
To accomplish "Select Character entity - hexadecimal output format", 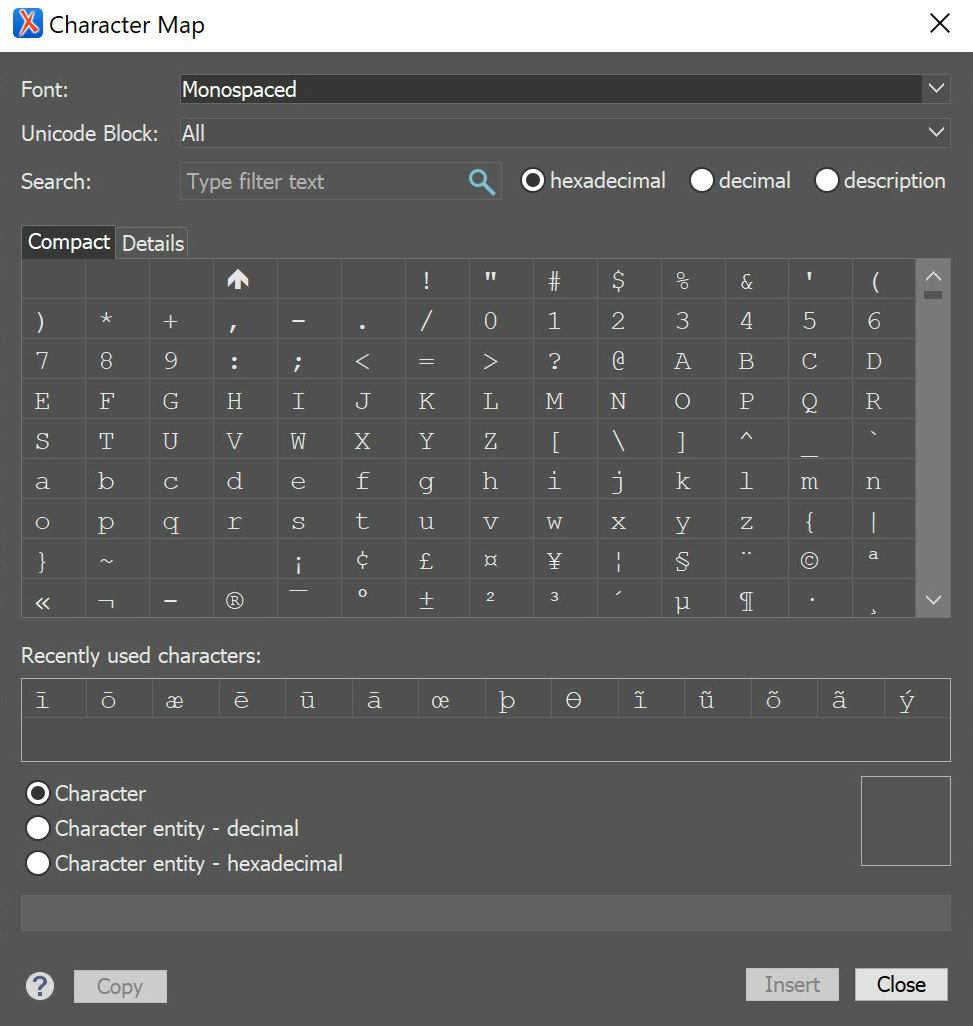I will tap(37, 863).
